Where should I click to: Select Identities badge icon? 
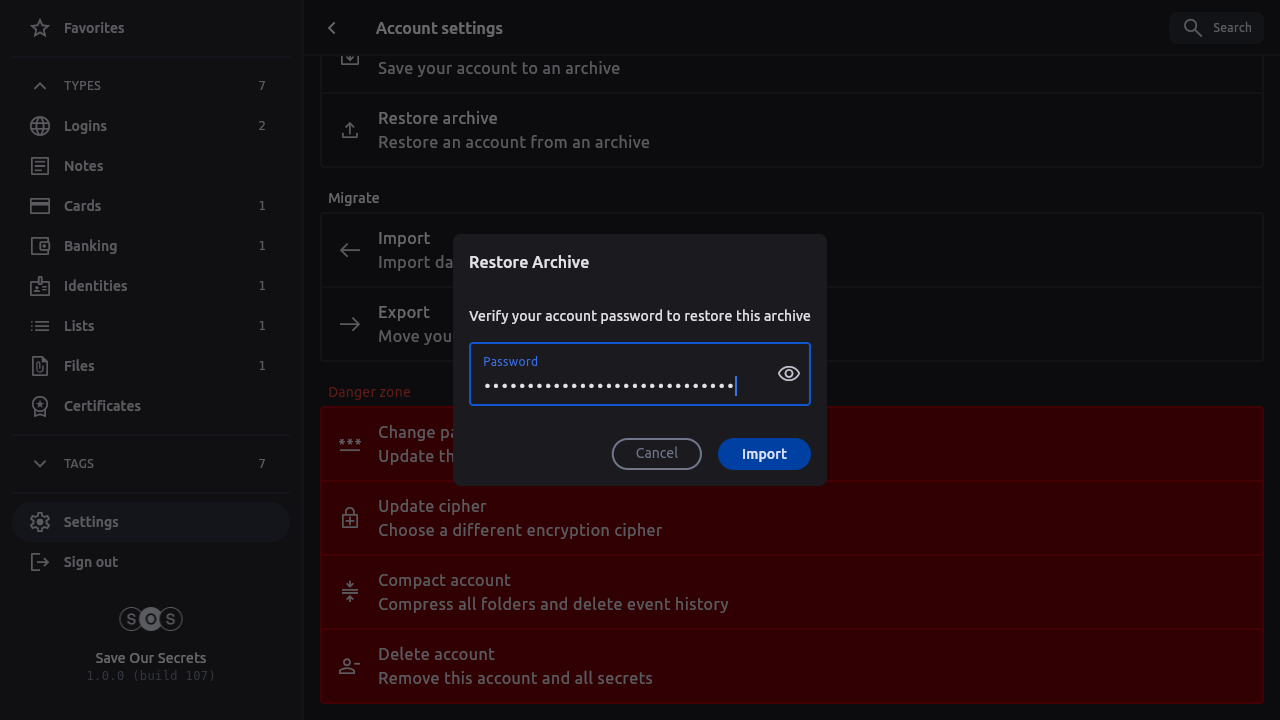[x=40, y=286]
